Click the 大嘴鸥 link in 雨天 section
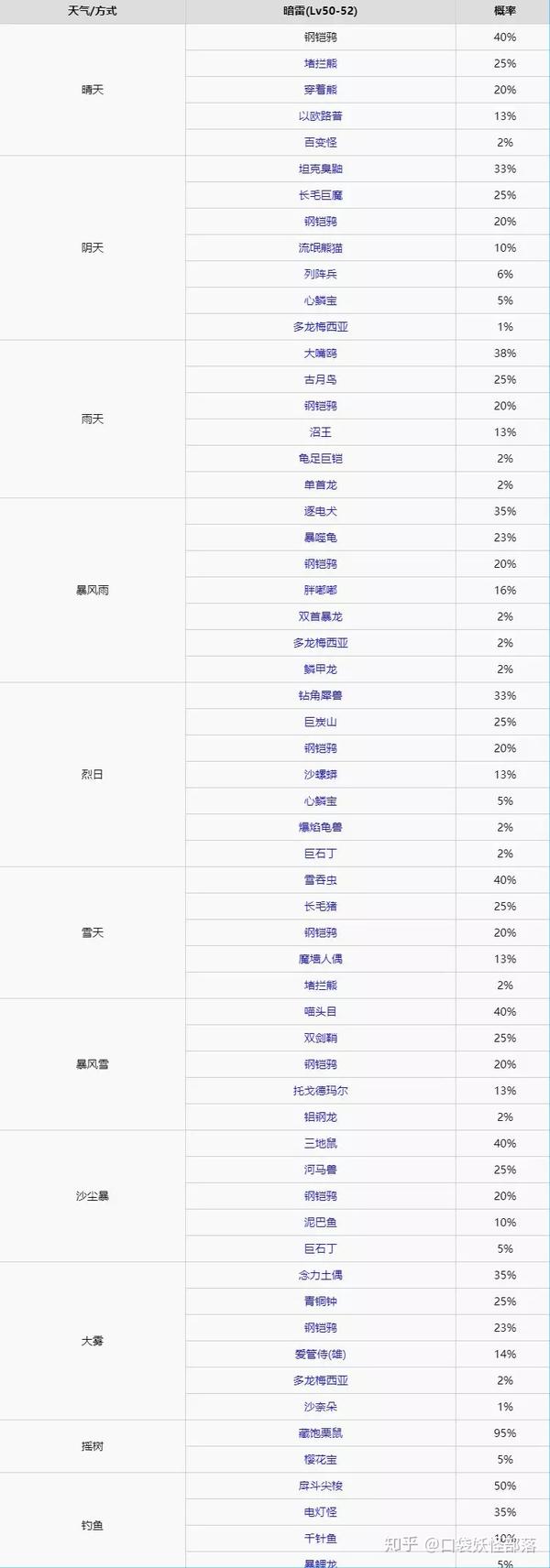Viewport: 550px width, 1568px height. point(321,353)
